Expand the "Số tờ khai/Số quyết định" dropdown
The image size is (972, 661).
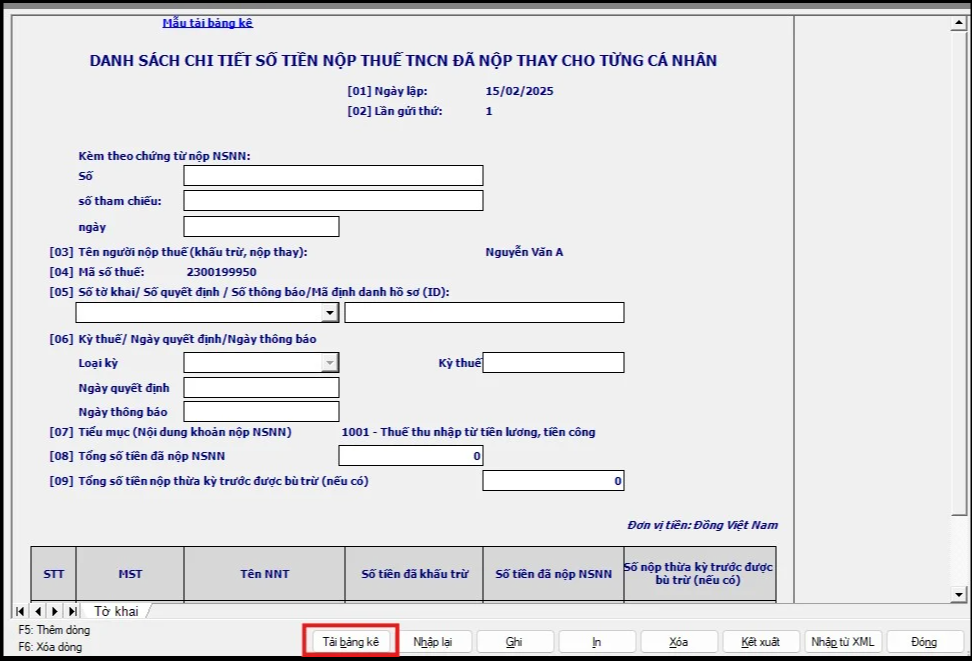coord(330,313)
